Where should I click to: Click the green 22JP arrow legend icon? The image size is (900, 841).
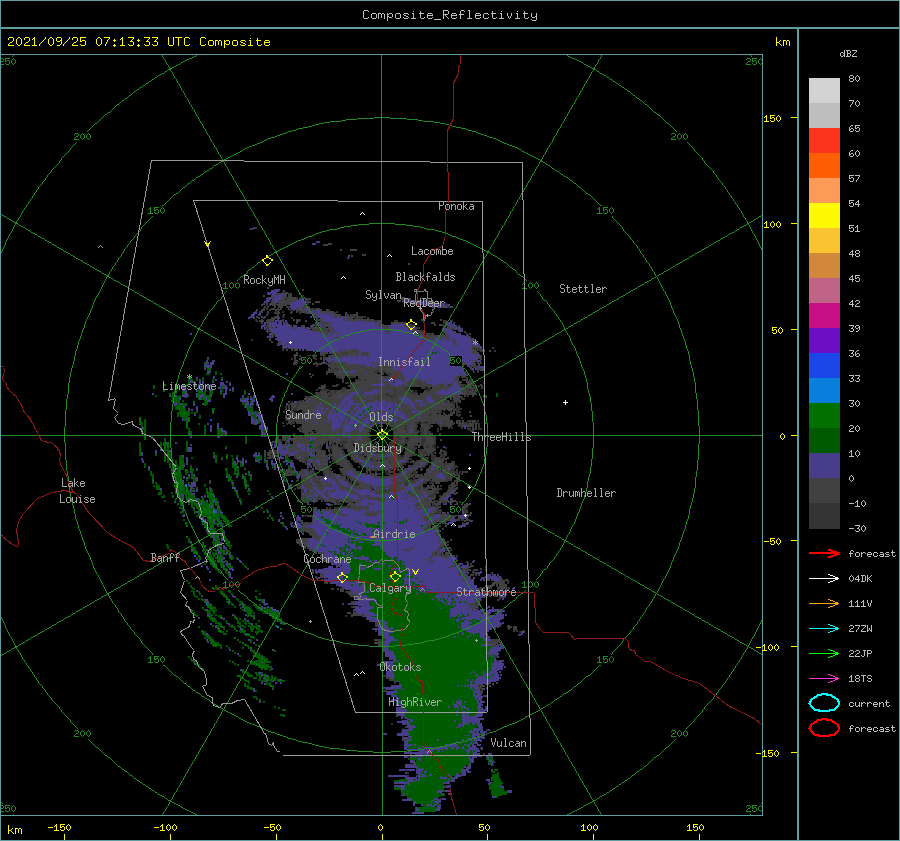coord(824,653)
